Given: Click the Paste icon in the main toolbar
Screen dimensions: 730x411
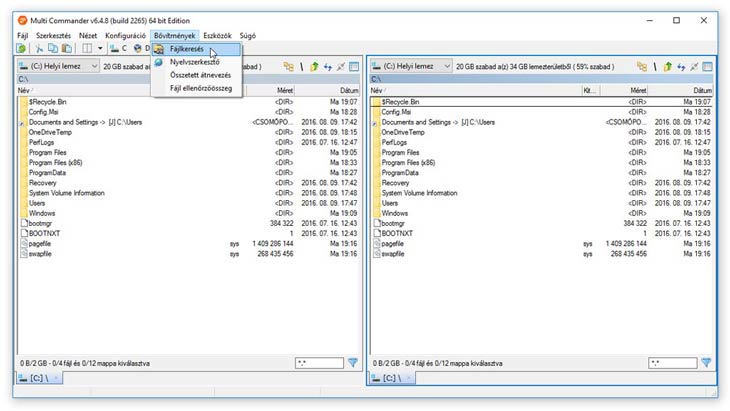Looking at the screenshot, I should tap(66, 48).
